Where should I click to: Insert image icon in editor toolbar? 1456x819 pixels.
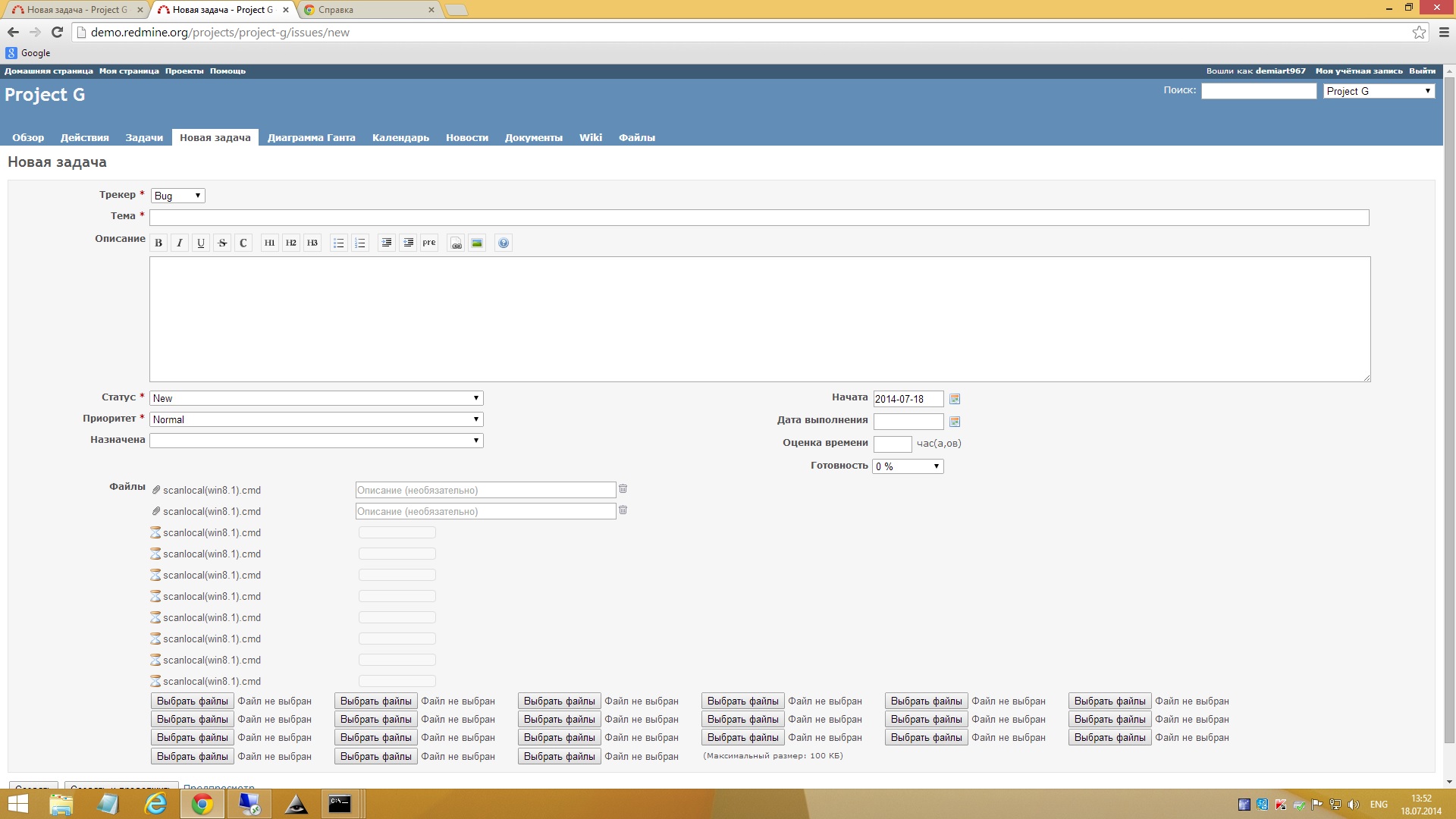pos(477,243)
